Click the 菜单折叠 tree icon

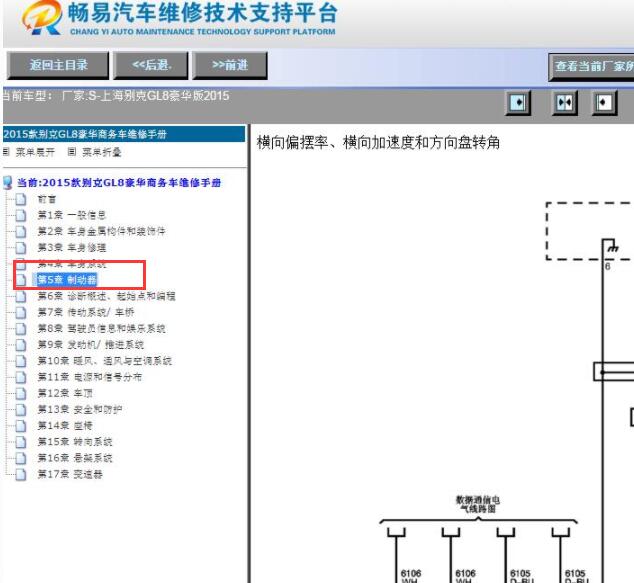[72, 152]
